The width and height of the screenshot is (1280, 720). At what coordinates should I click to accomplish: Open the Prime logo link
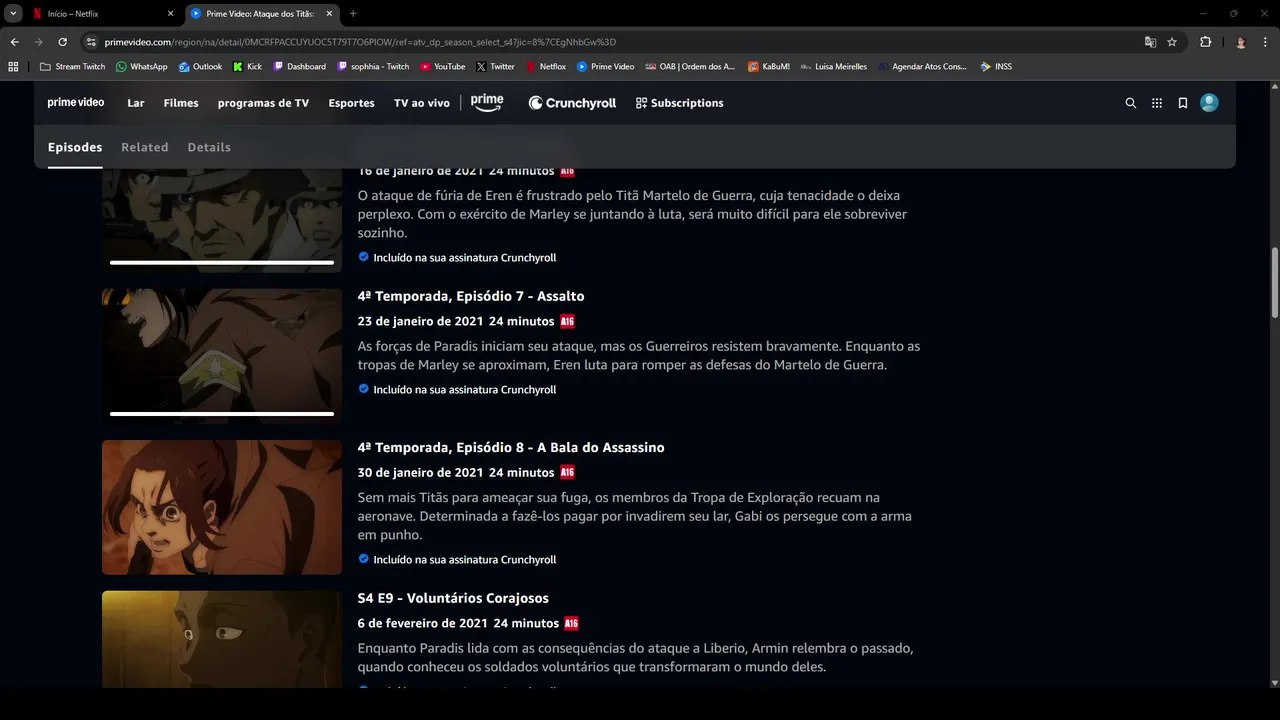(x=487, y=103)
